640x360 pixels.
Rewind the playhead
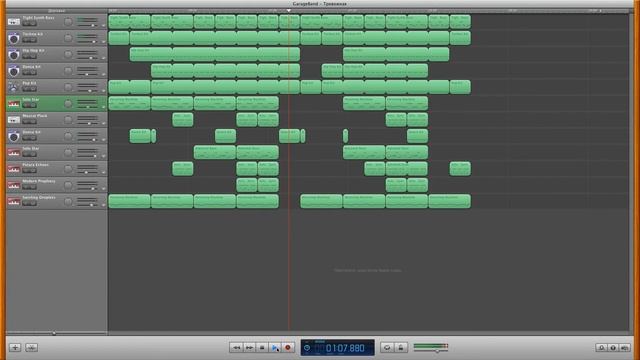(236, 347)
